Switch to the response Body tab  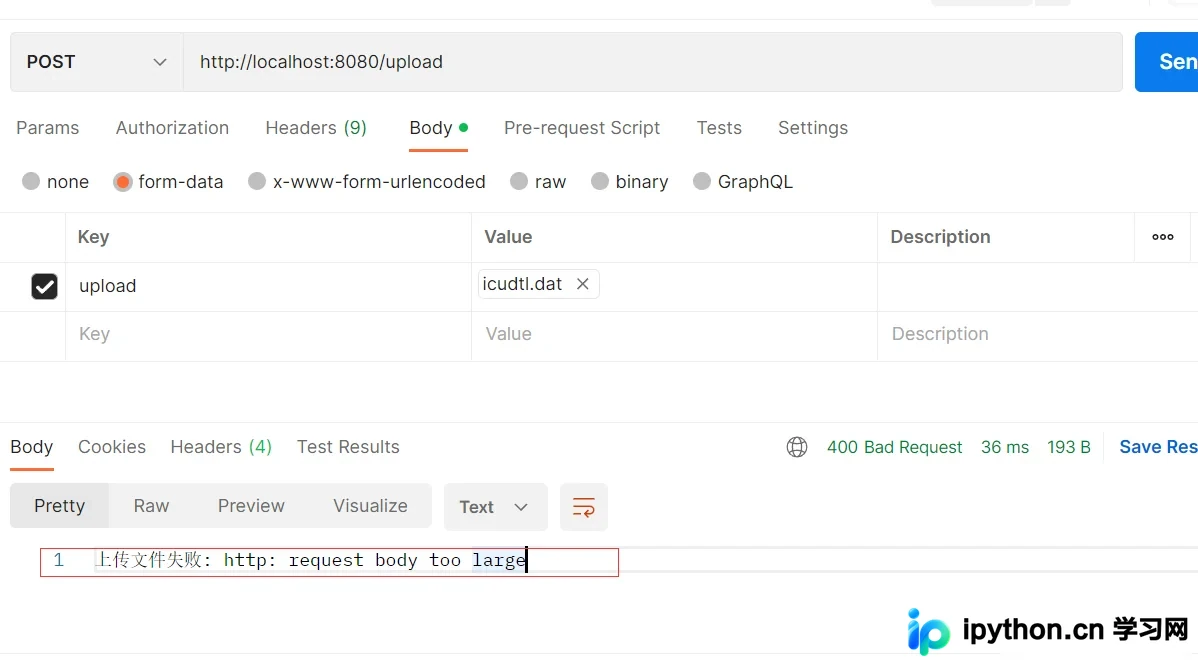click(31, 447)
